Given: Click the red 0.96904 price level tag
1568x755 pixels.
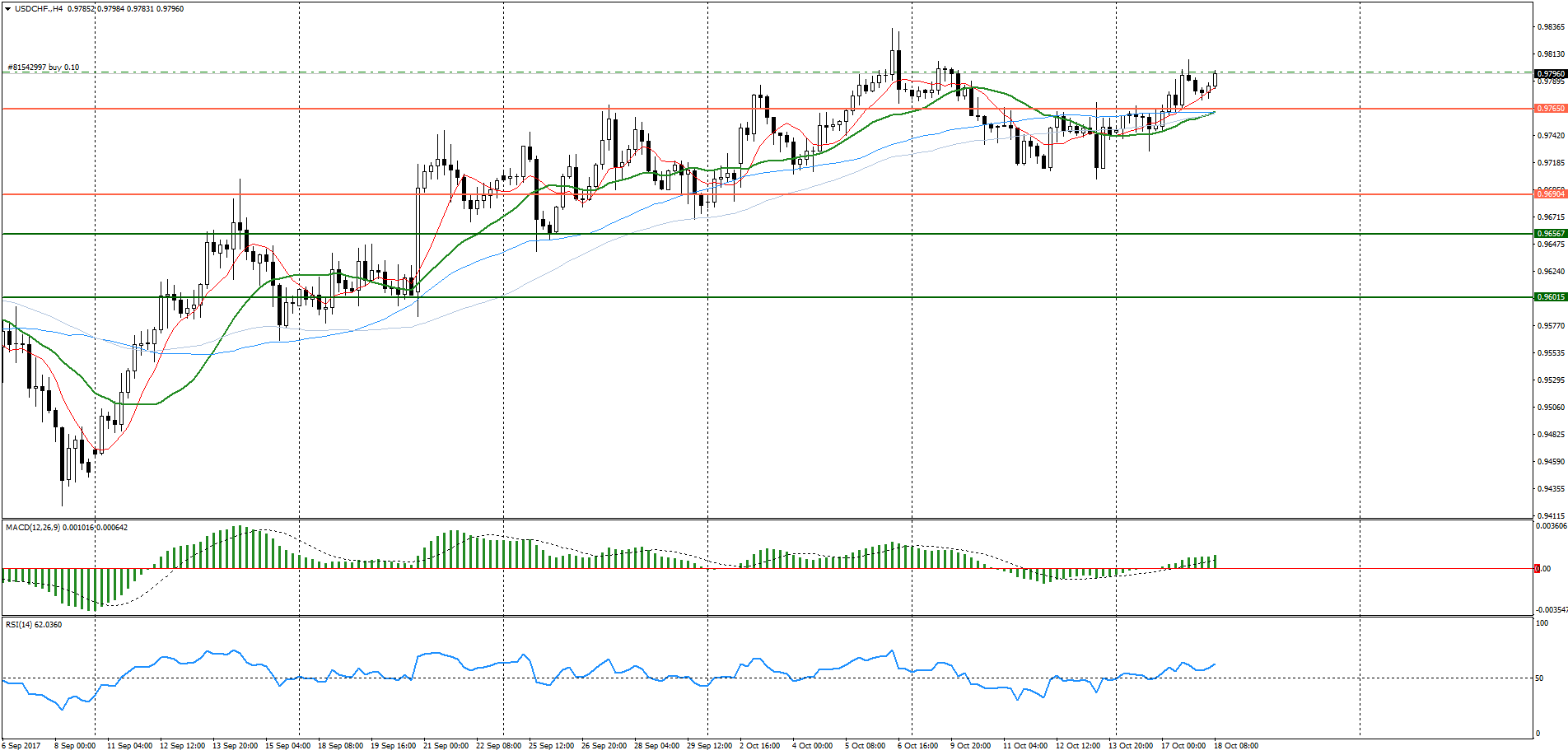Looking at the screenshot, I should [1551, 194].
